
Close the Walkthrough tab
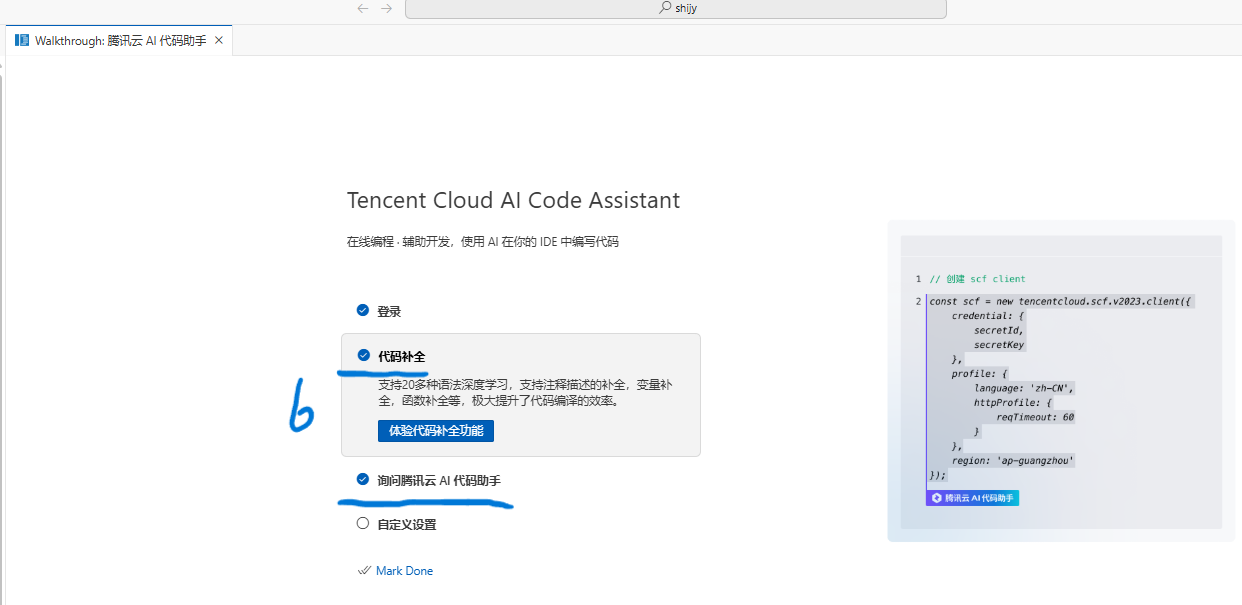pyautogui.click(x=220, y=41)
